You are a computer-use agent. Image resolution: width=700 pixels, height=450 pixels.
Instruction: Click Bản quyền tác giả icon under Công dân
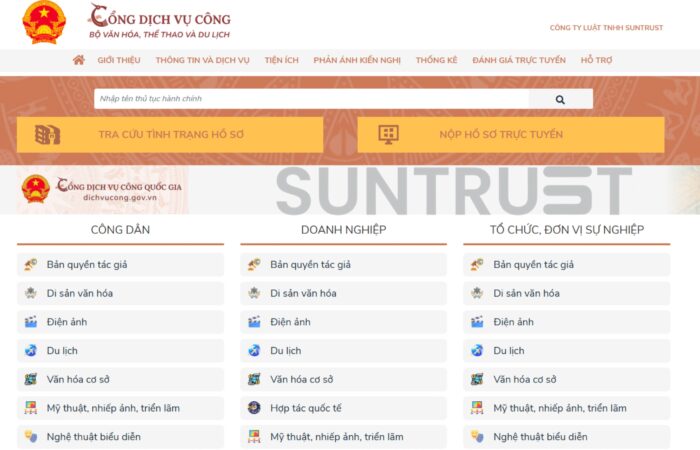(x=31, y=265)
